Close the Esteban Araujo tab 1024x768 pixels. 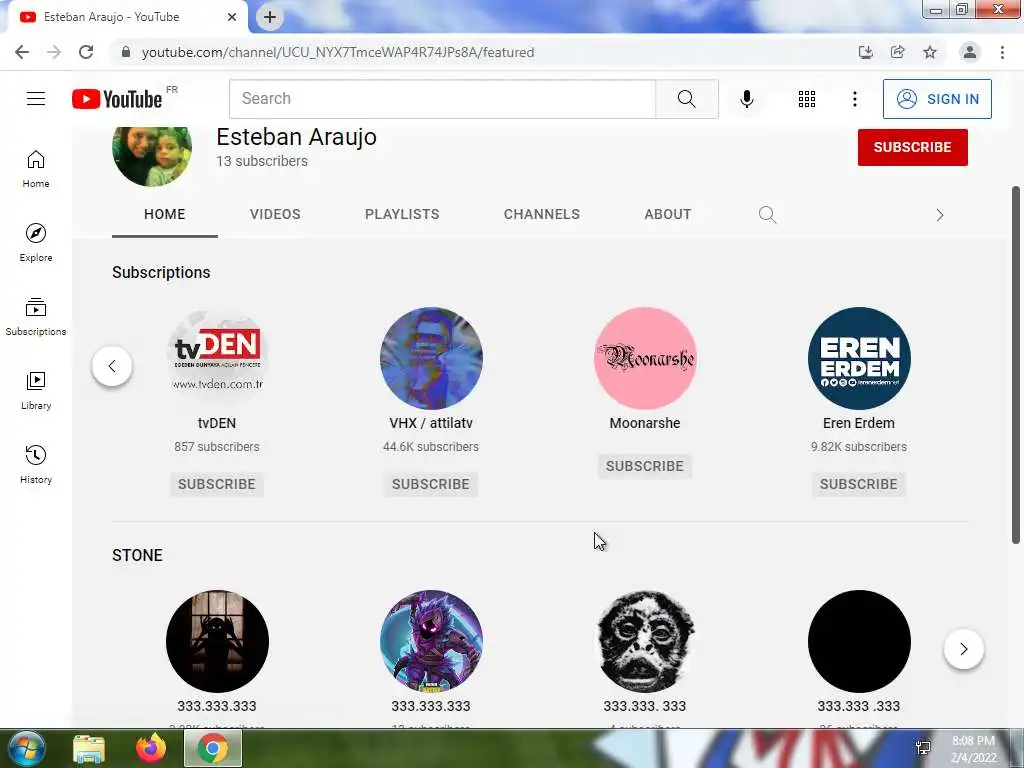point(232,17)
